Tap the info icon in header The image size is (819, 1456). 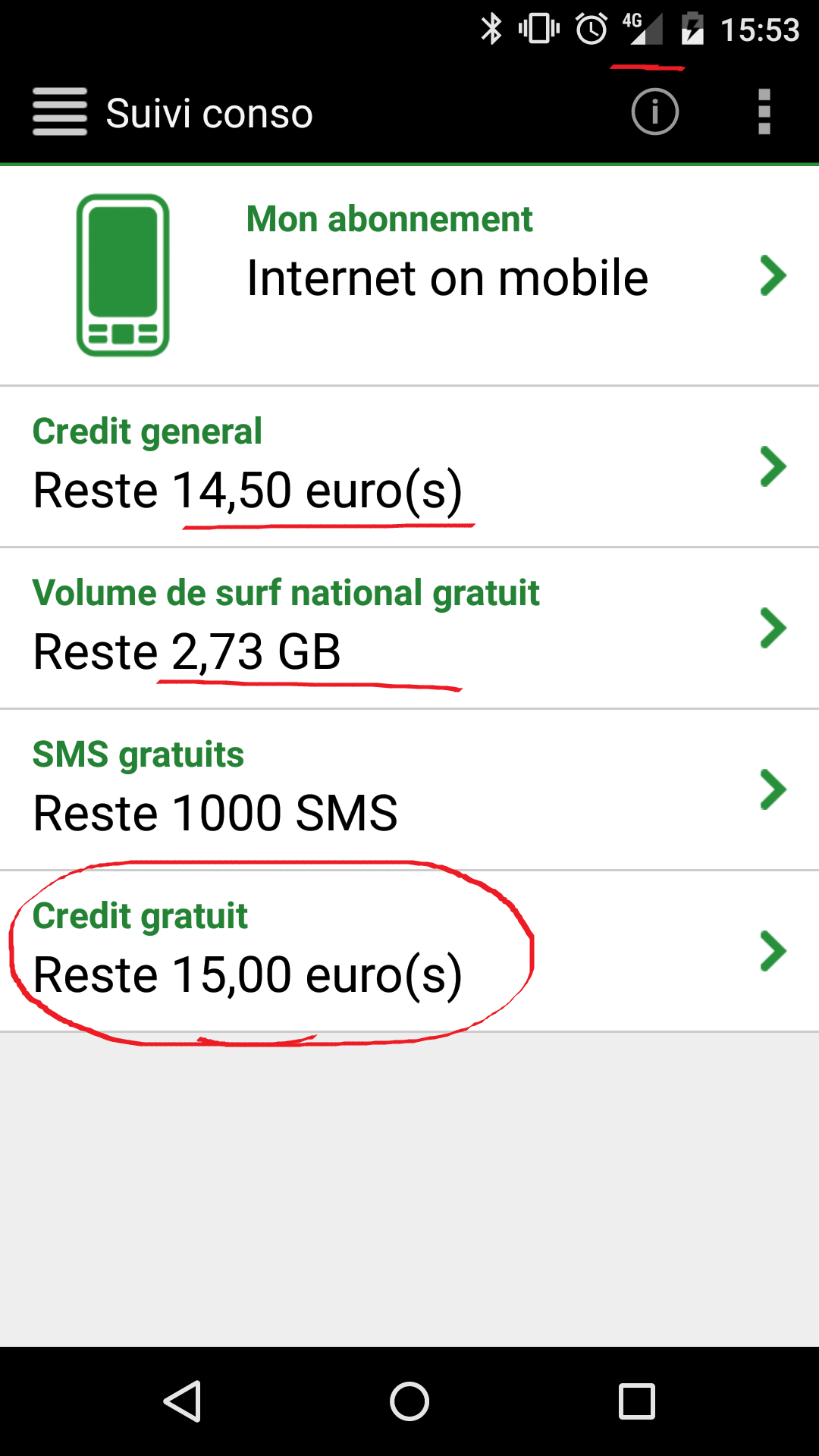[x=654, y=112]
